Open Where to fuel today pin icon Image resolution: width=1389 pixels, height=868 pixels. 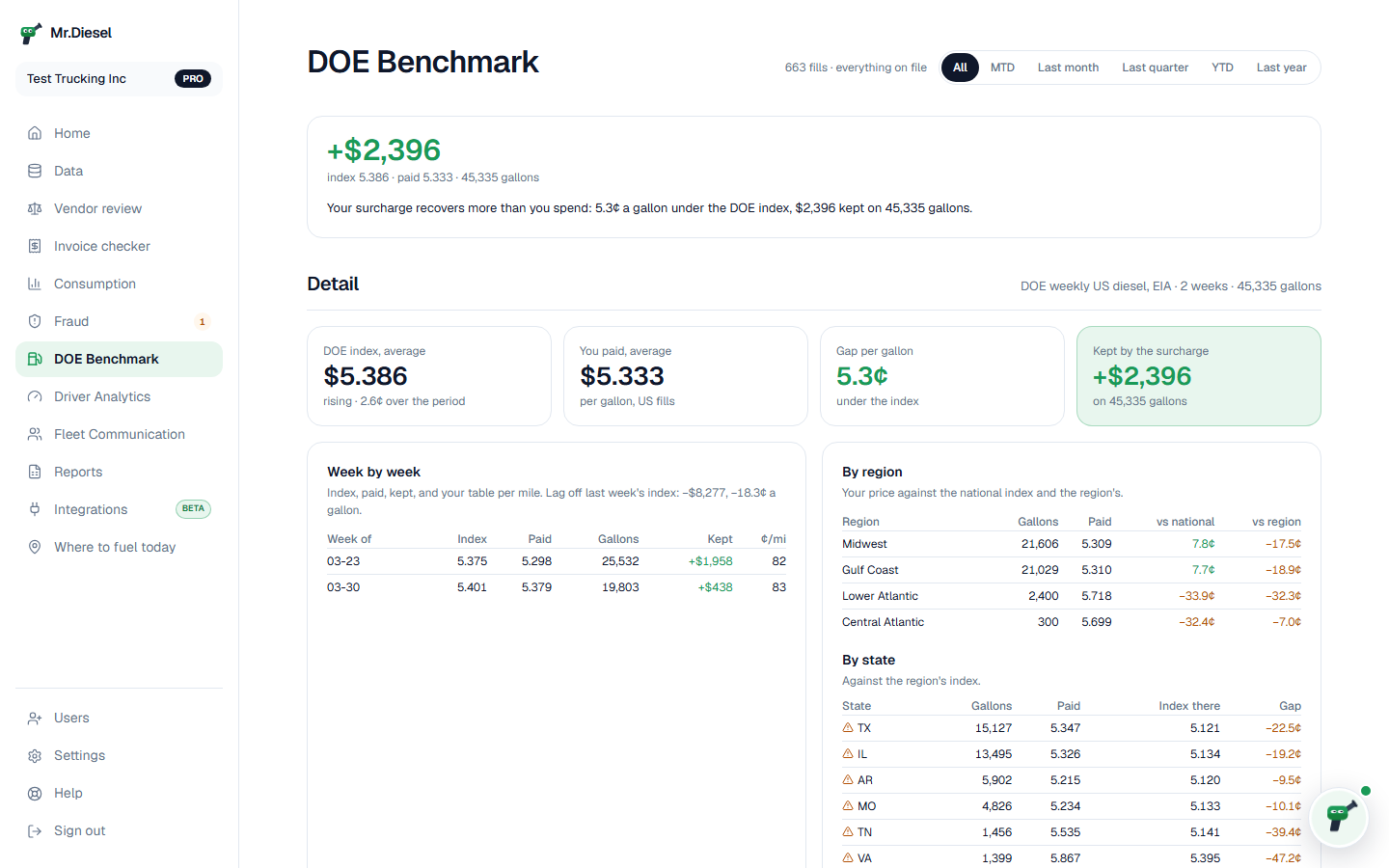pos(35,547)
